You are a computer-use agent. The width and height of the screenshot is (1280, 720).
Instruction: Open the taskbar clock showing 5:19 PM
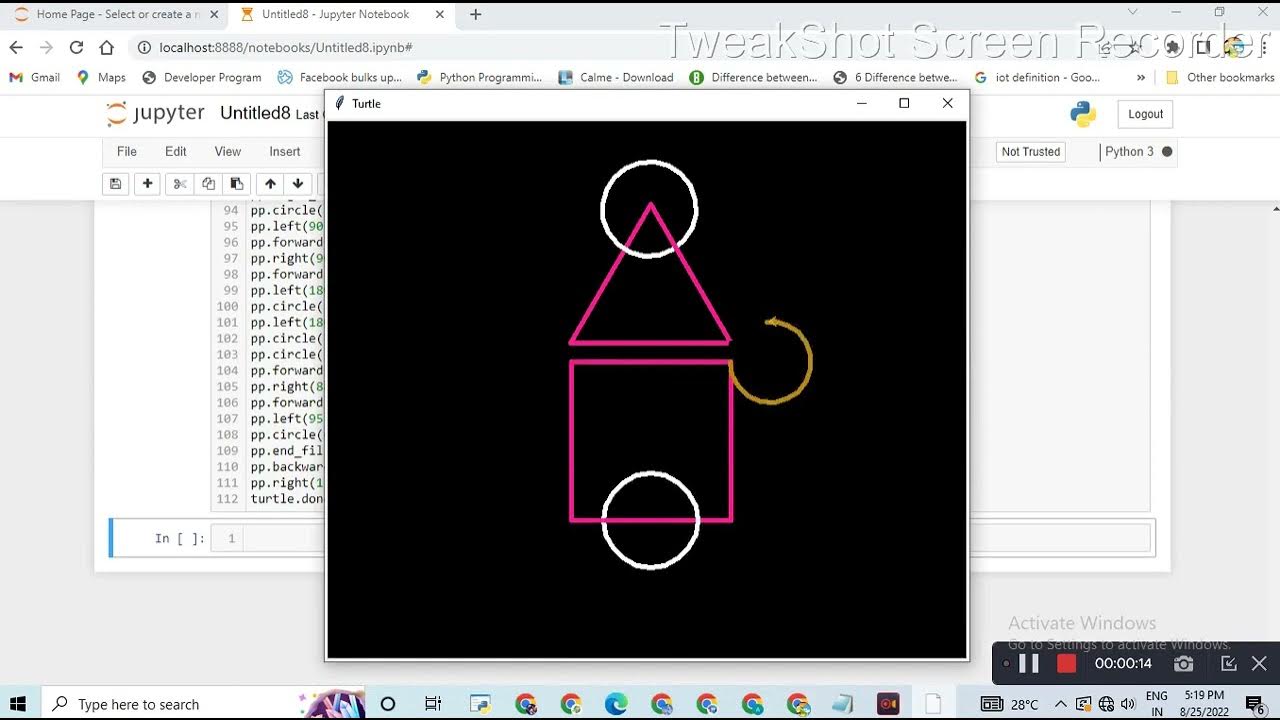pos(1202,704)
